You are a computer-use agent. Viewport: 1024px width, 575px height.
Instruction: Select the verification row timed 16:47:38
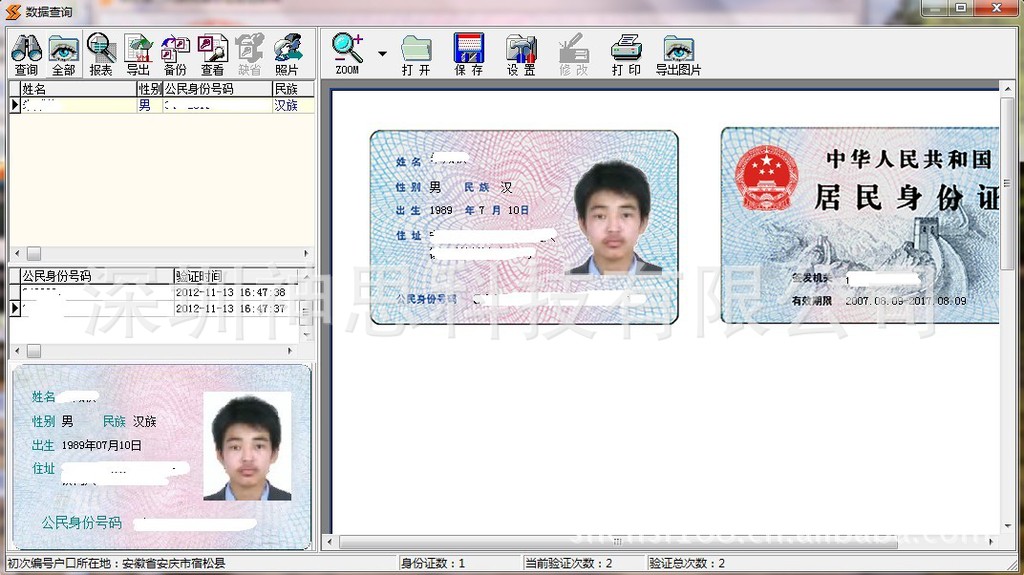pyautogui.click(x=160, y=293)
